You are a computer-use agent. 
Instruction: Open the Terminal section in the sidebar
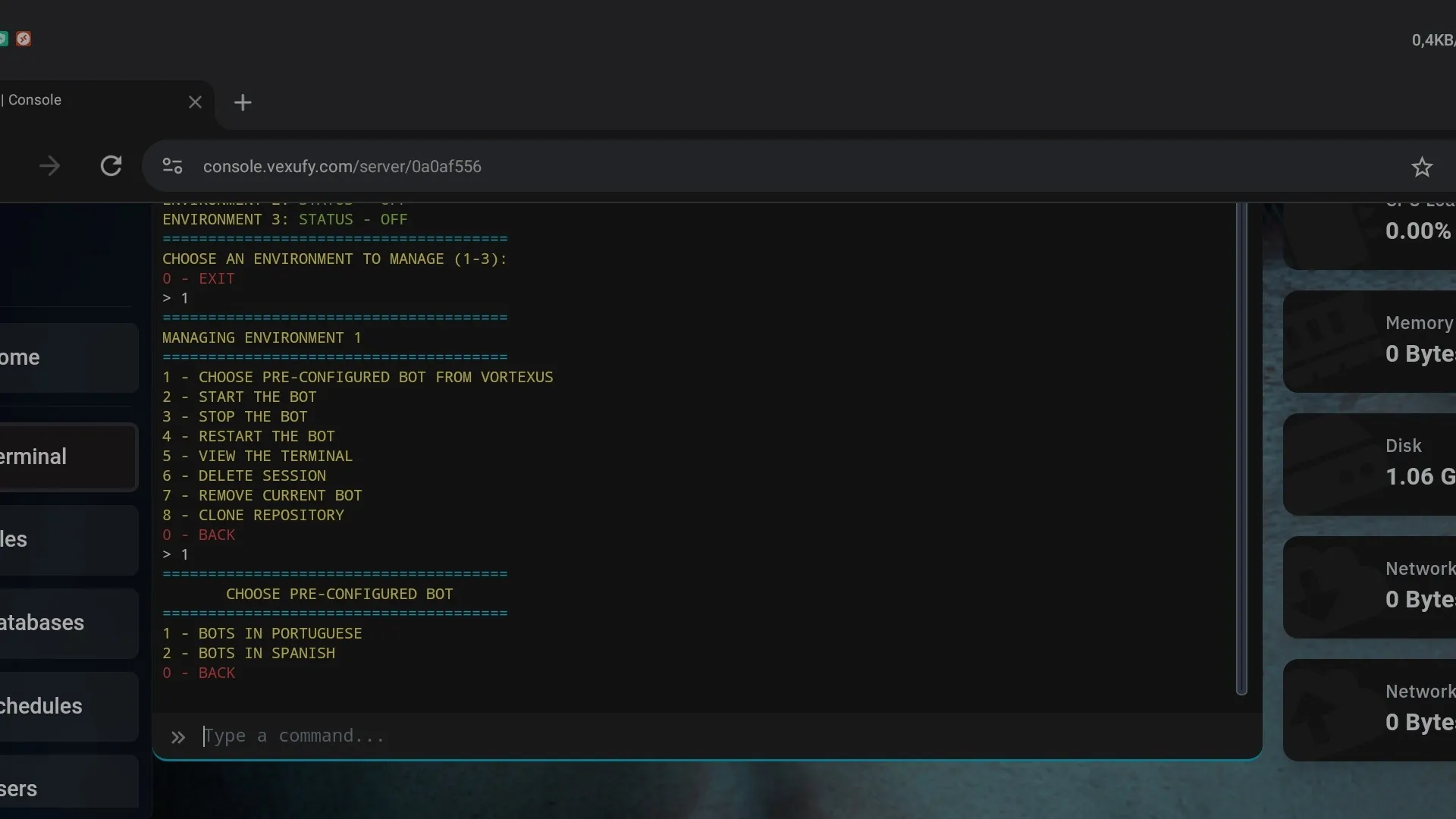point(45,457)
